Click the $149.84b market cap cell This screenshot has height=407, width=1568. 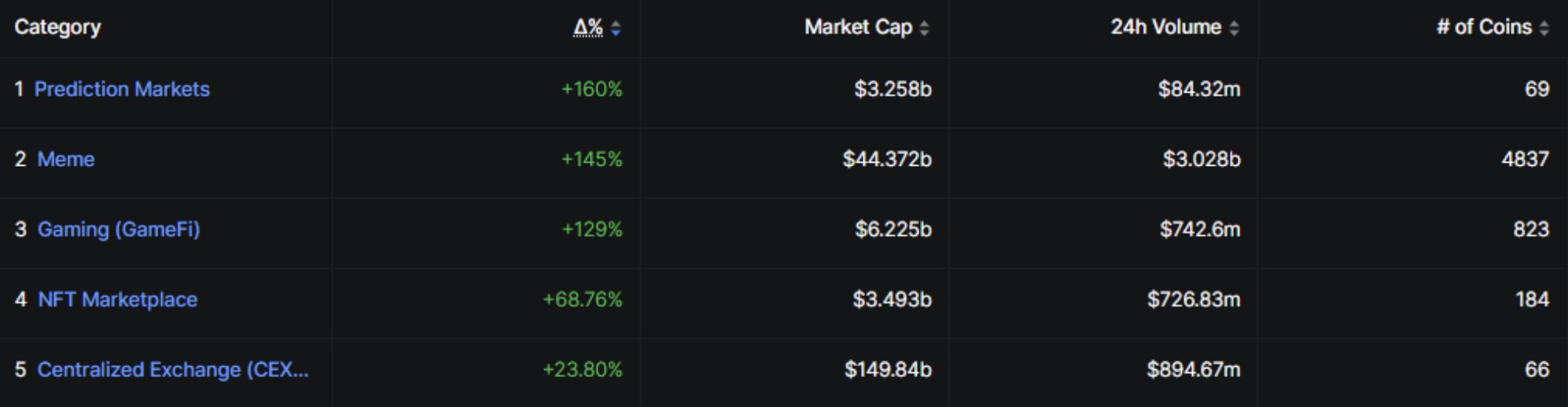[x=888, y=369]
